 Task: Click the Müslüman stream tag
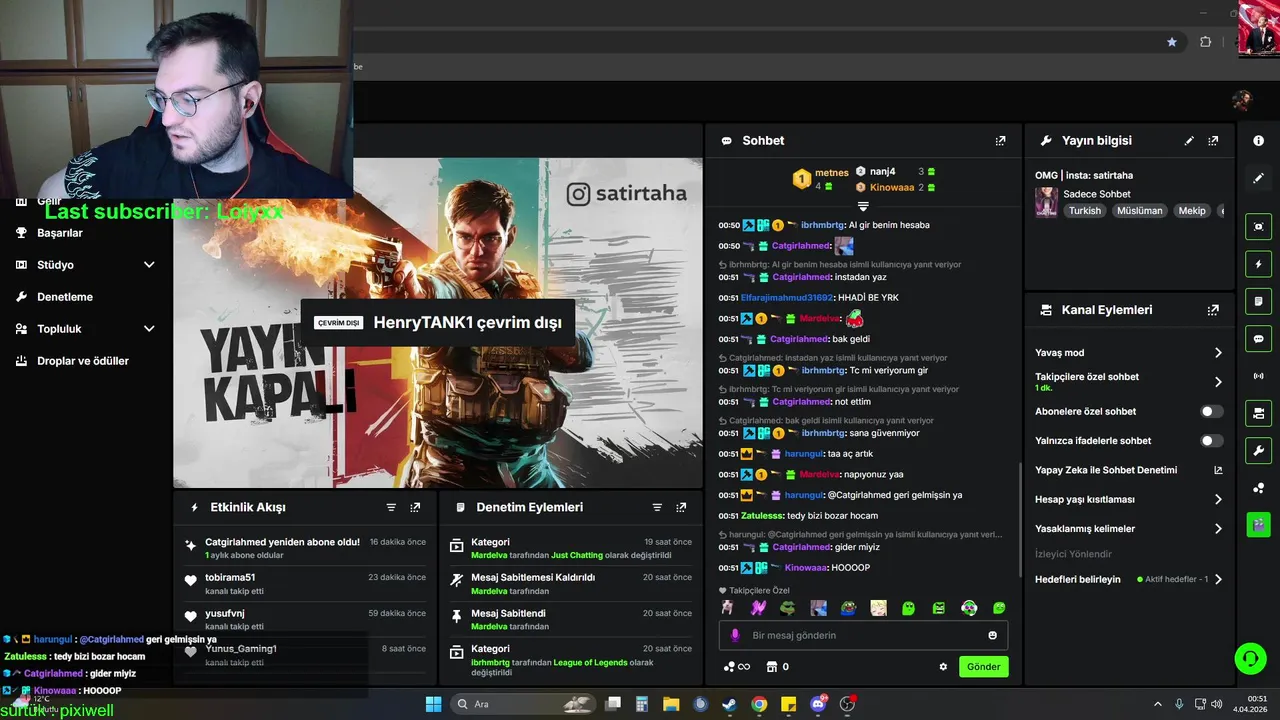point(1140,211)
